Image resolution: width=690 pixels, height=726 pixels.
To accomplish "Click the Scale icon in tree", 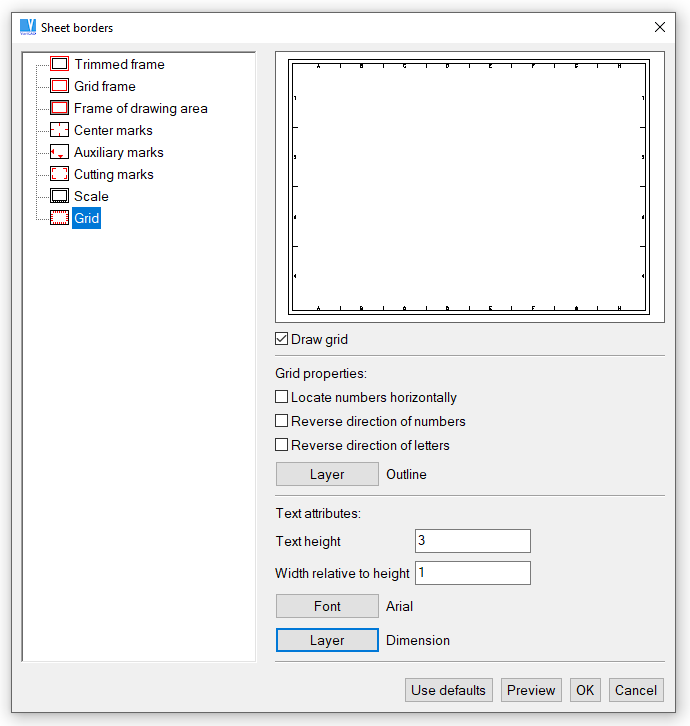I will (59, 196).
